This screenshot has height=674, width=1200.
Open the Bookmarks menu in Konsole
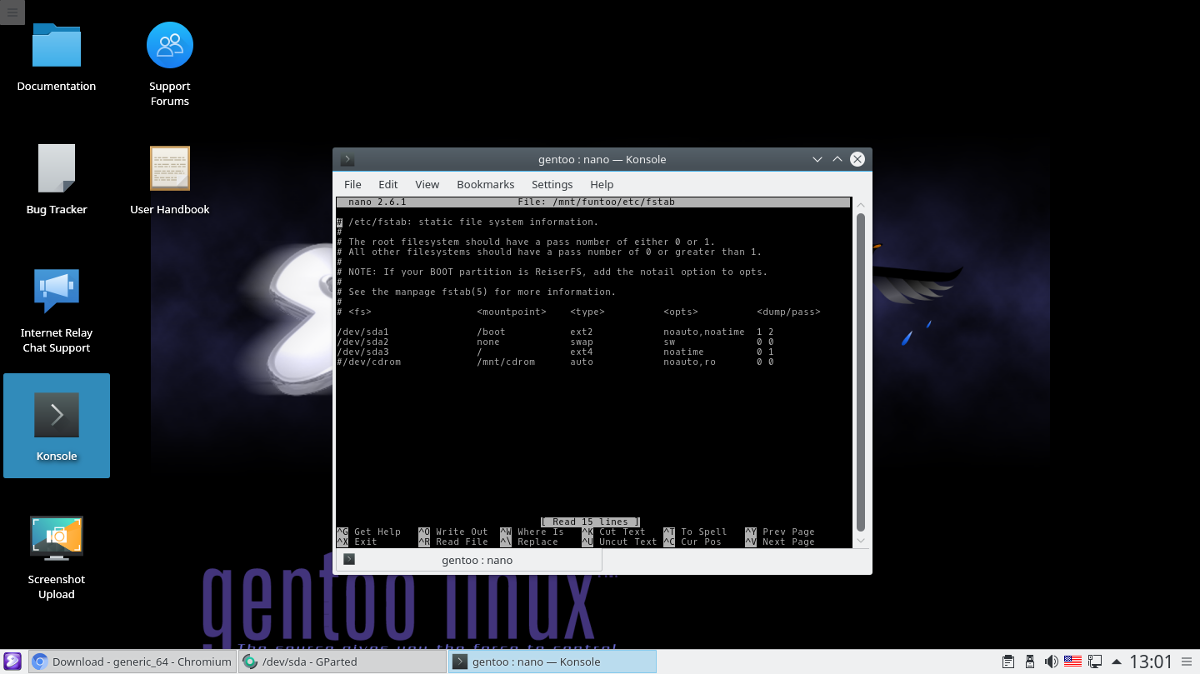pos(485,184)
